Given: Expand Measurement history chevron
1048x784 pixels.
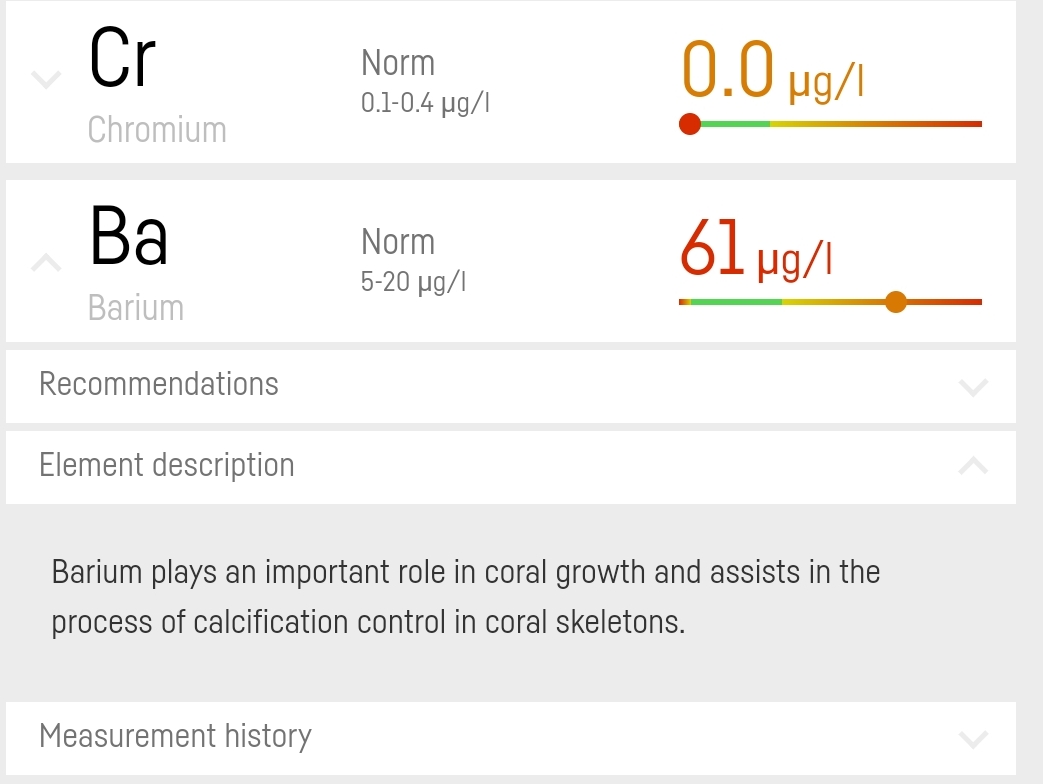Looking at the screenshot, I should click(x=972, y=739).
